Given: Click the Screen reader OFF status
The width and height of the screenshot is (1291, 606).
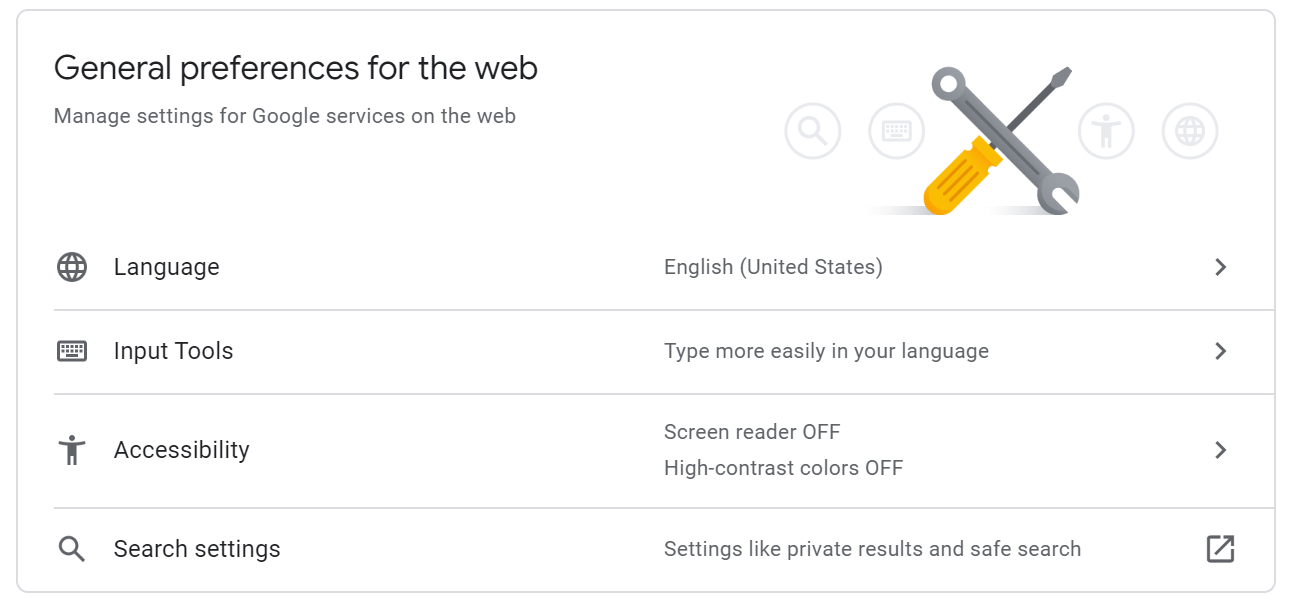Looking at the screenshot, I should [752, 432].
